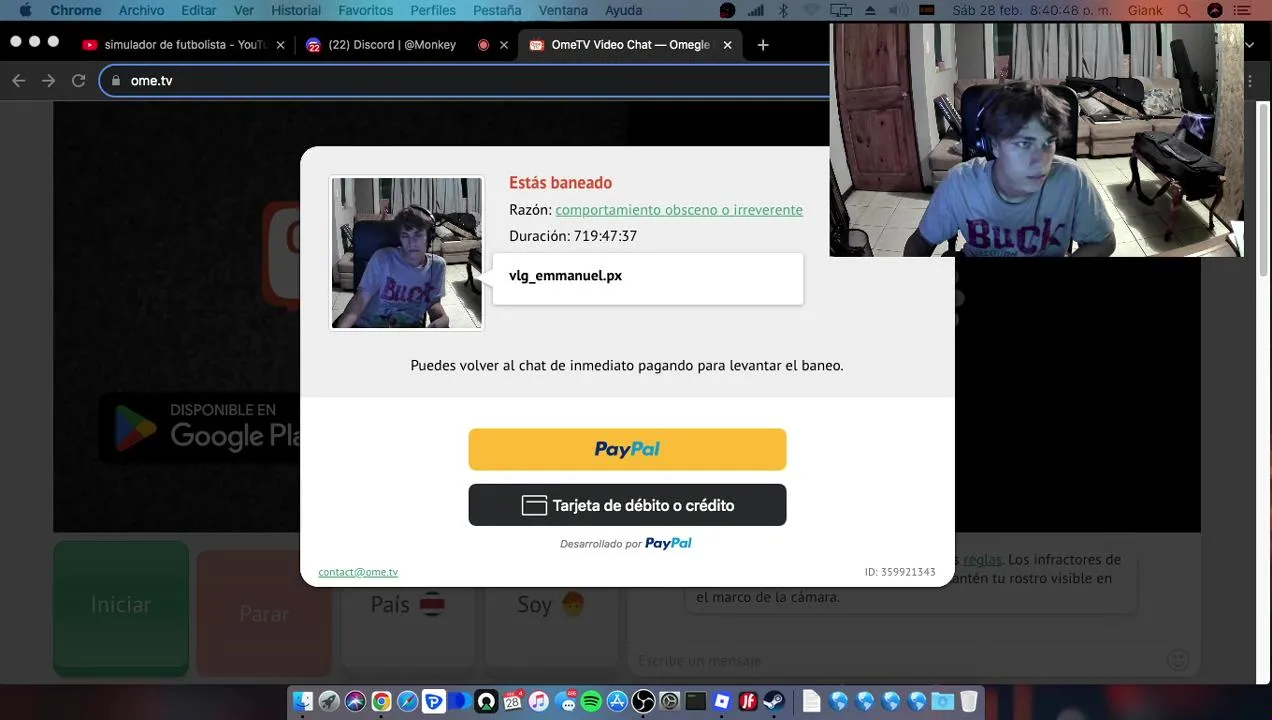
Task: Click the vlg_emmanuel.px message box
Action: (x=647, y=278)
